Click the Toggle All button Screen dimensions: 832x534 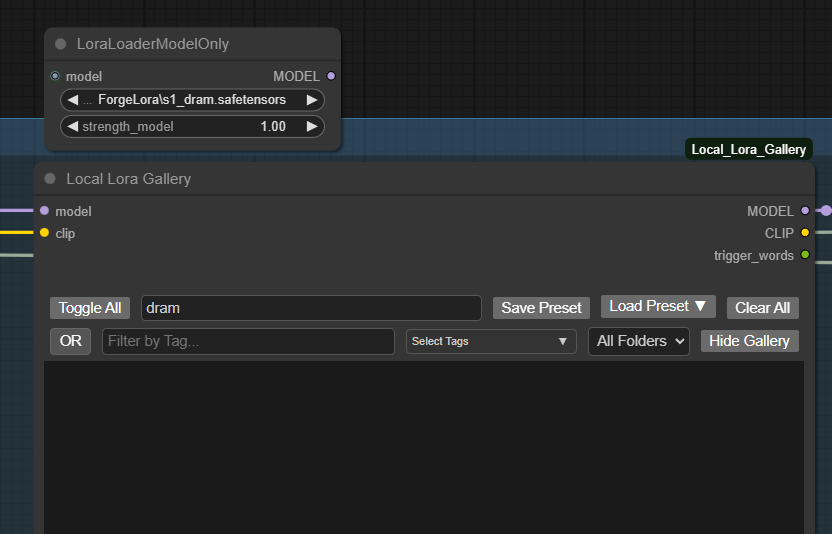pyautogui.click(x=90, y=308)
